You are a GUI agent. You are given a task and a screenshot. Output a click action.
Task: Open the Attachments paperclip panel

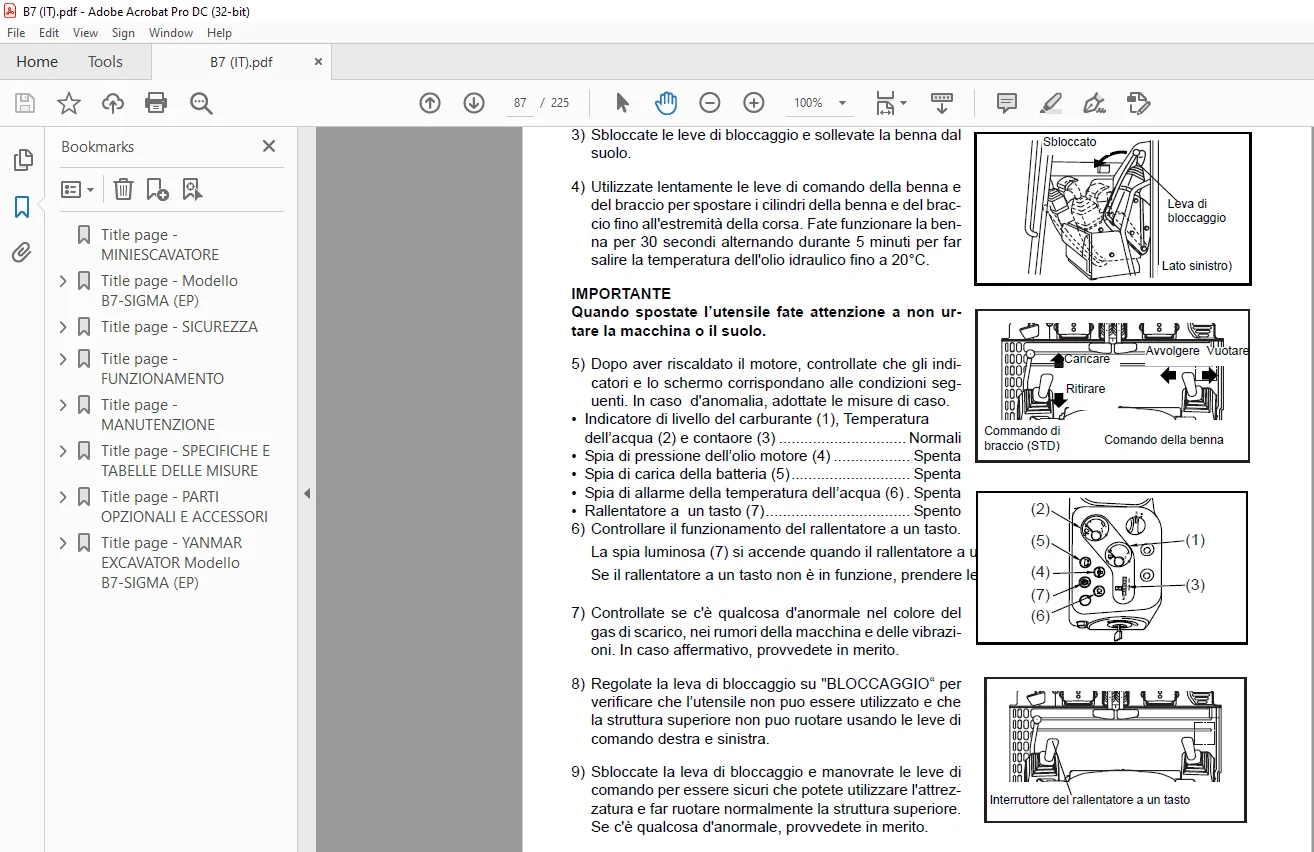click(x=22, y=253)
